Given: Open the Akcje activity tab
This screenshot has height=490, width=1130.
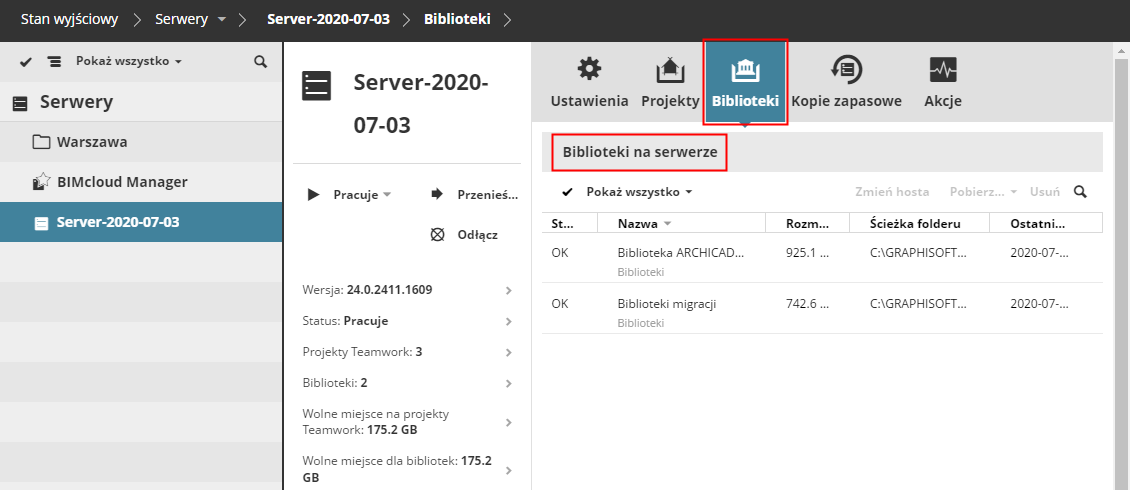Looking at the screenshot, I should (943, 83).
